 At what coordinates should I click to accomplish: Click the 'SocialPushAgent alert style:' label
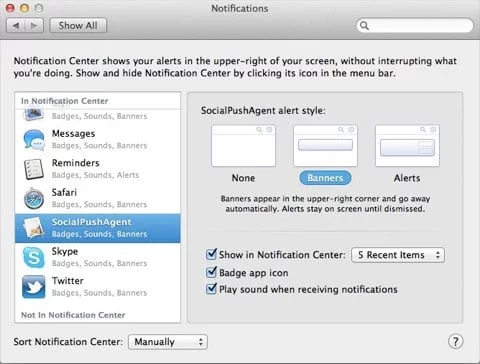[263, 111]
